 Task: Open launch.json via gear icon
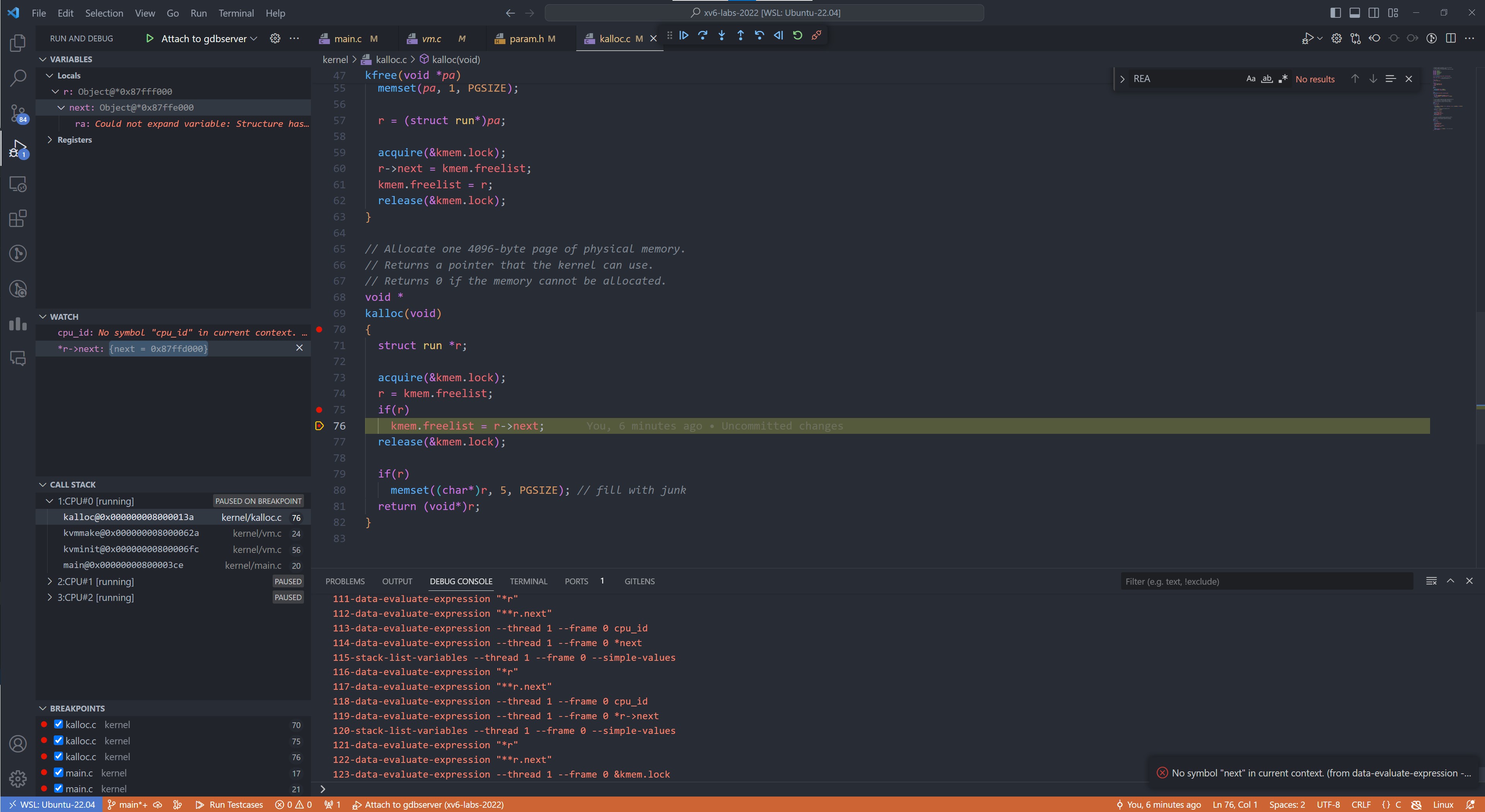(275, 39)
